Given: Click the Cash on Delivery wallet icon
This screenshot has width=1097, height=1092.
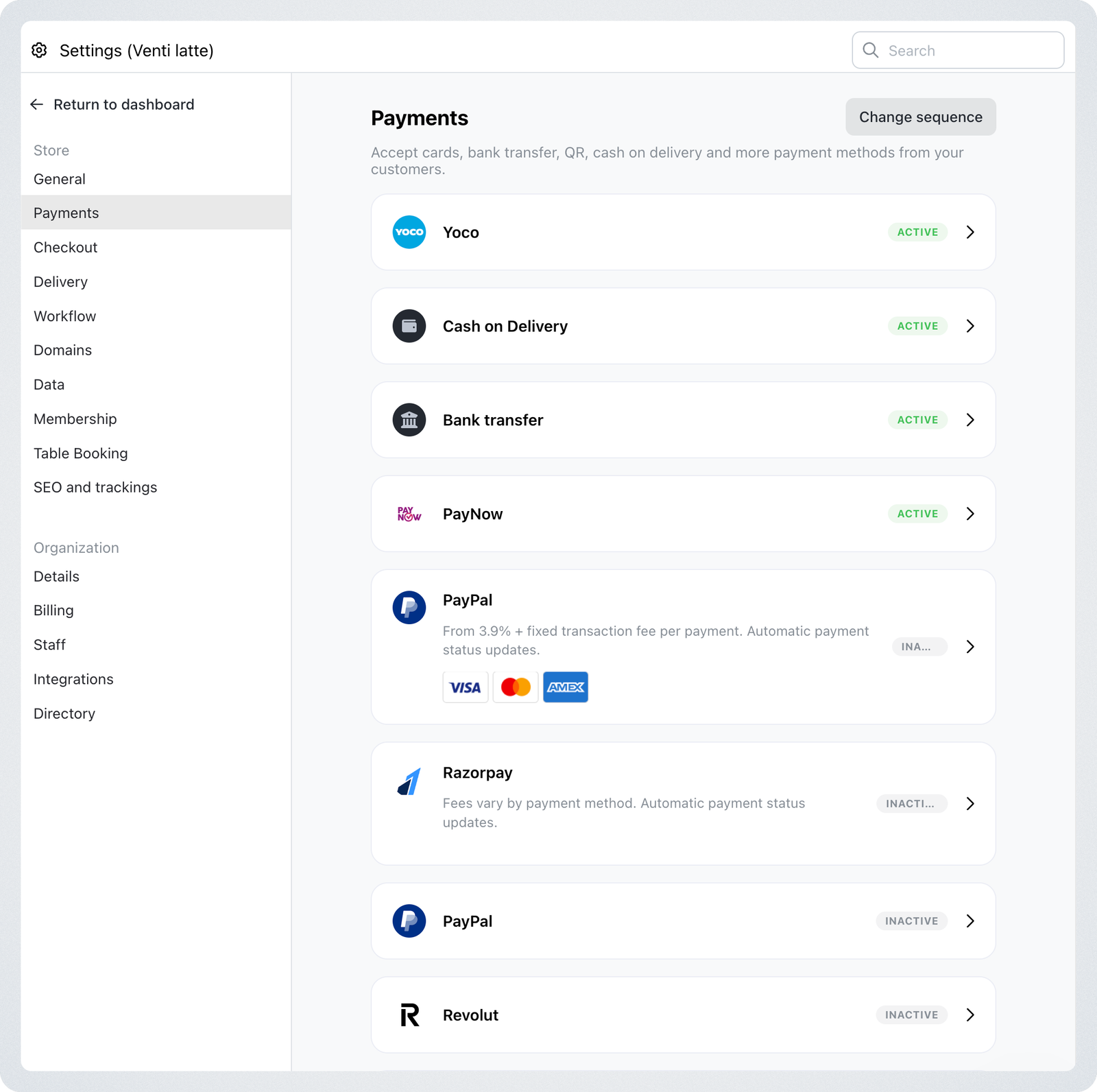Looking at the screenshot, I should pyautogui.click(x=409, y=326).
